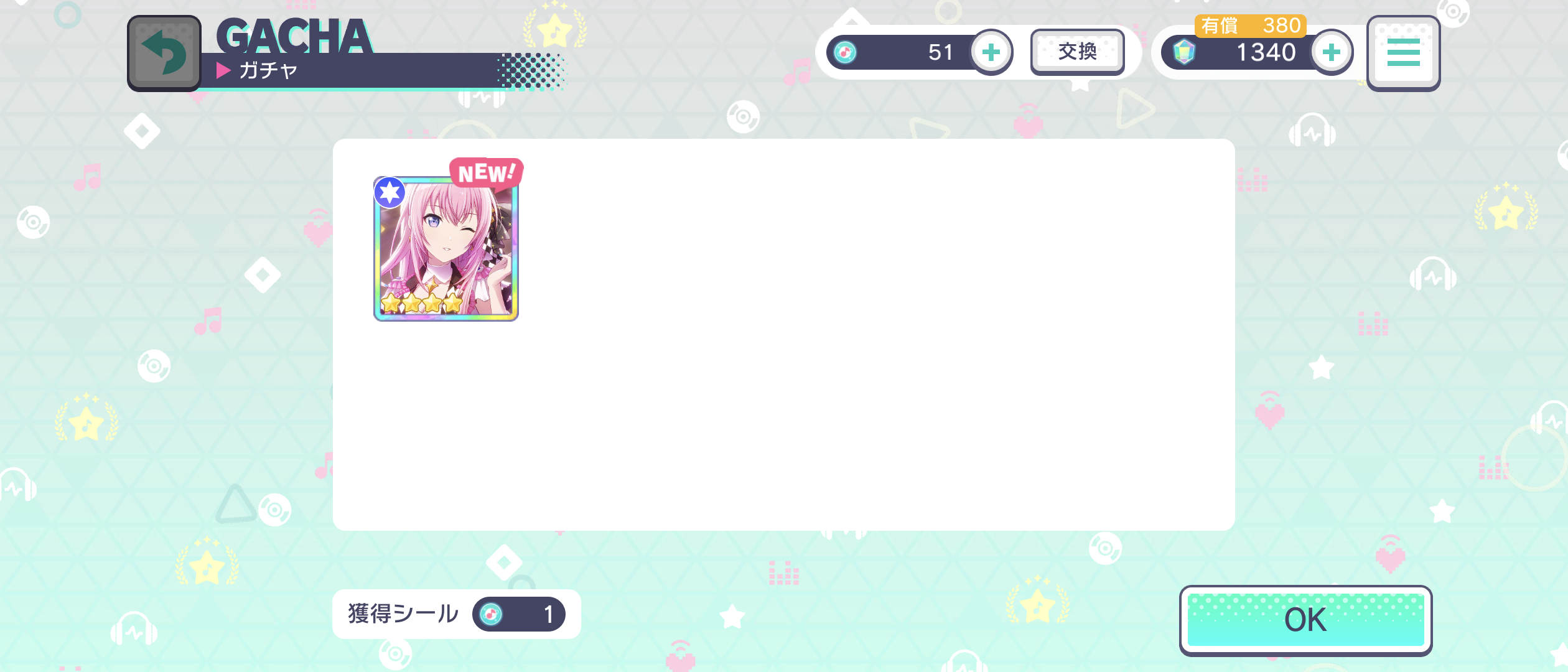Viewport: 1568px width, 672px height.
Task: Click the gacha seal icon beside 51
Action: [x=845, y=52]
